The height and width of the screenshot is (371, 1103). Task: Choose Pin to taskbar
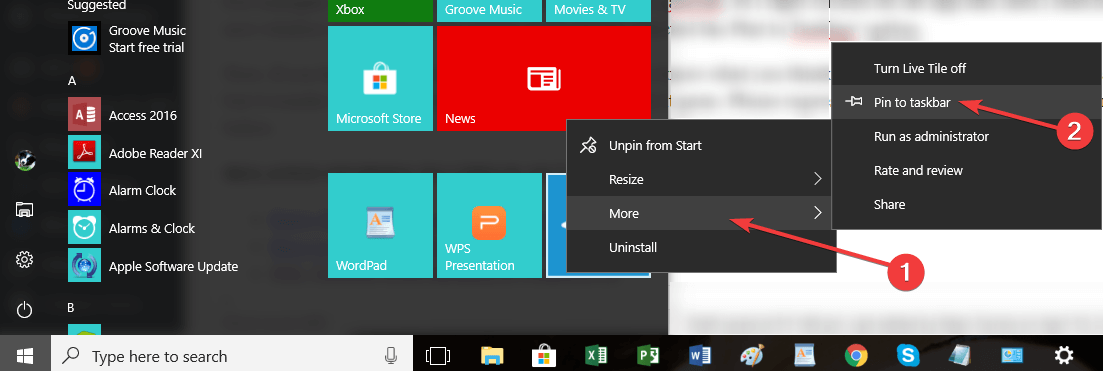point(967,103)
